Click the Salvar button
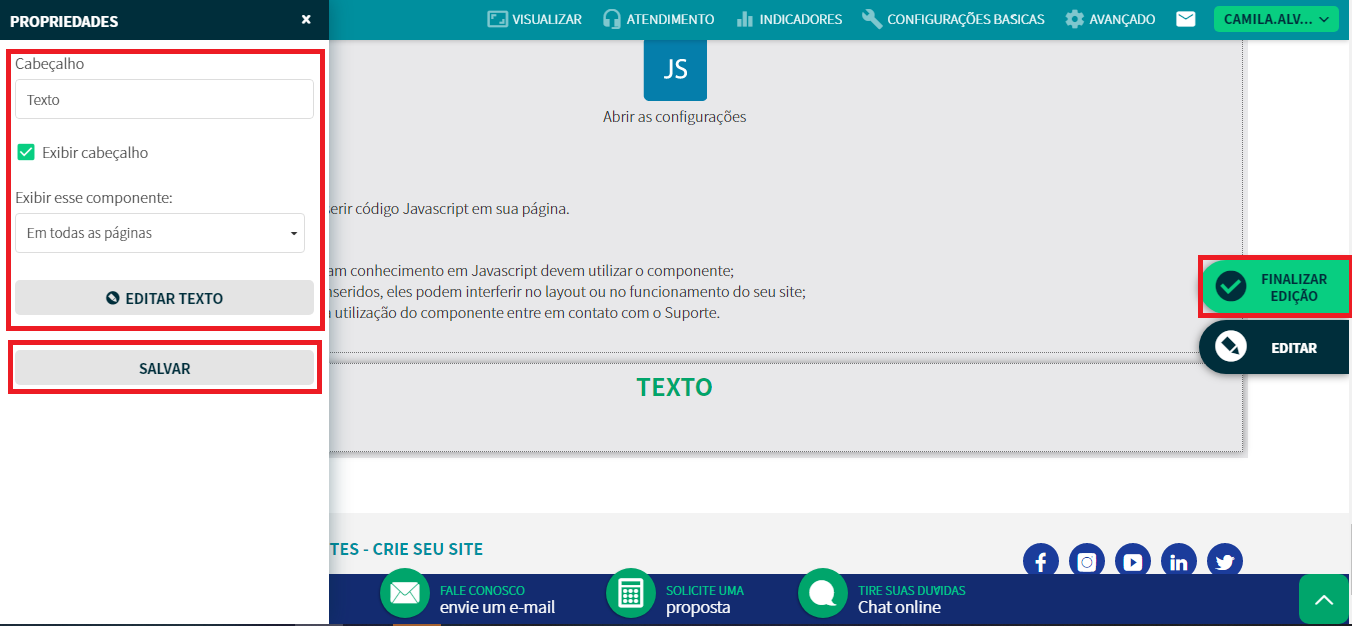Viewport: 1352px width, 626px height. click(164, 368)
